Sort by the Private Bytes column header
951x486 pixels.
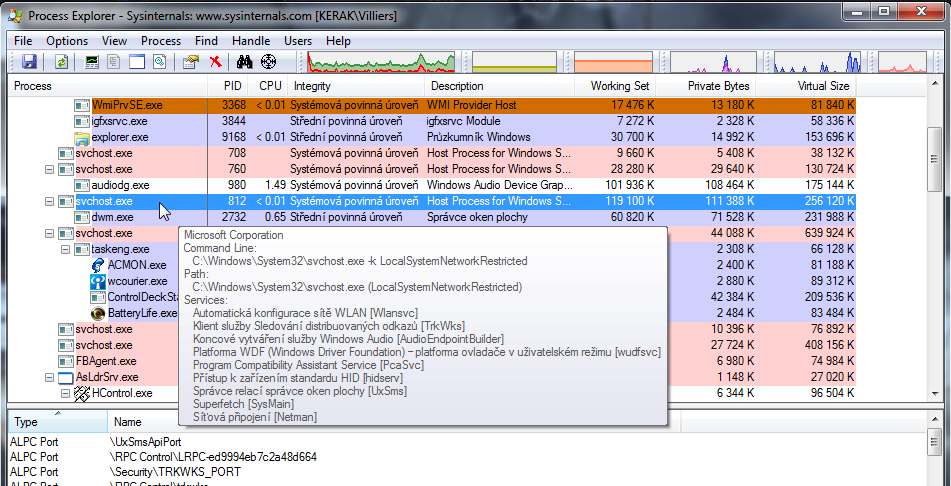pyautogui.click(x=706, y=86)
